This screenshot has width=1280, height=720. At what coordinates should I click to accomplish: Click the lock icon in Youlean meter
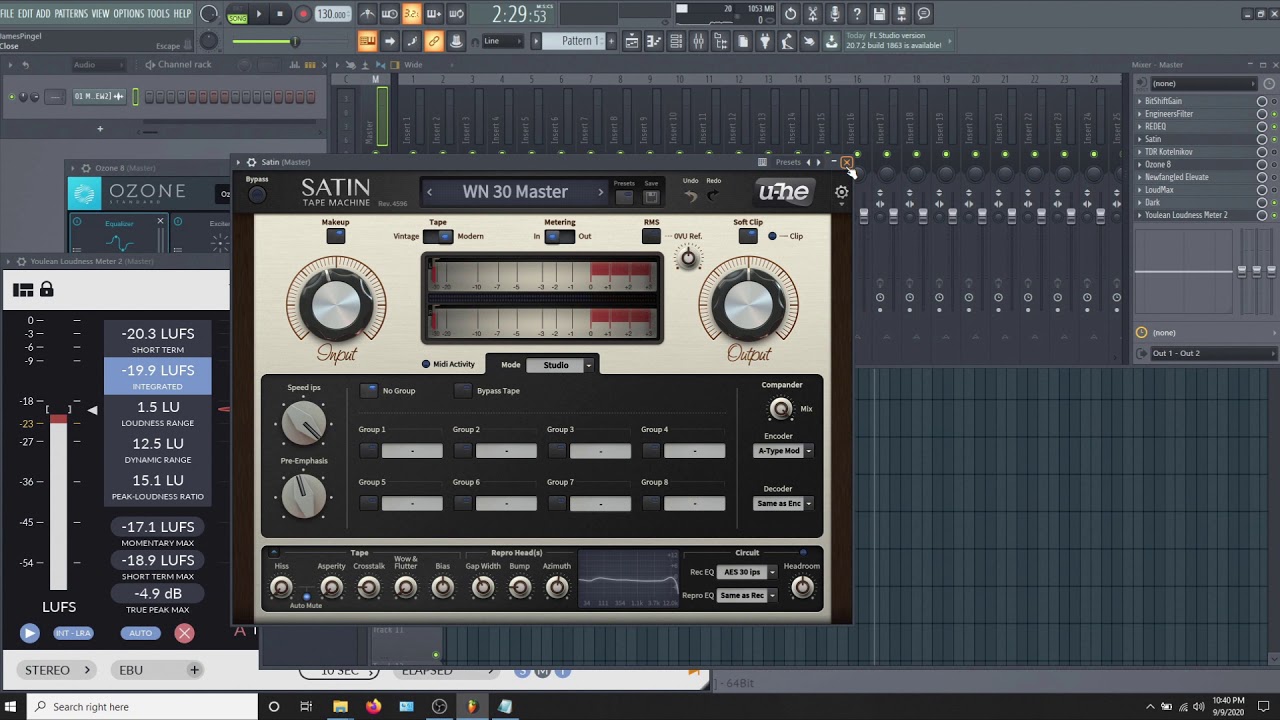tap(46, 290)
